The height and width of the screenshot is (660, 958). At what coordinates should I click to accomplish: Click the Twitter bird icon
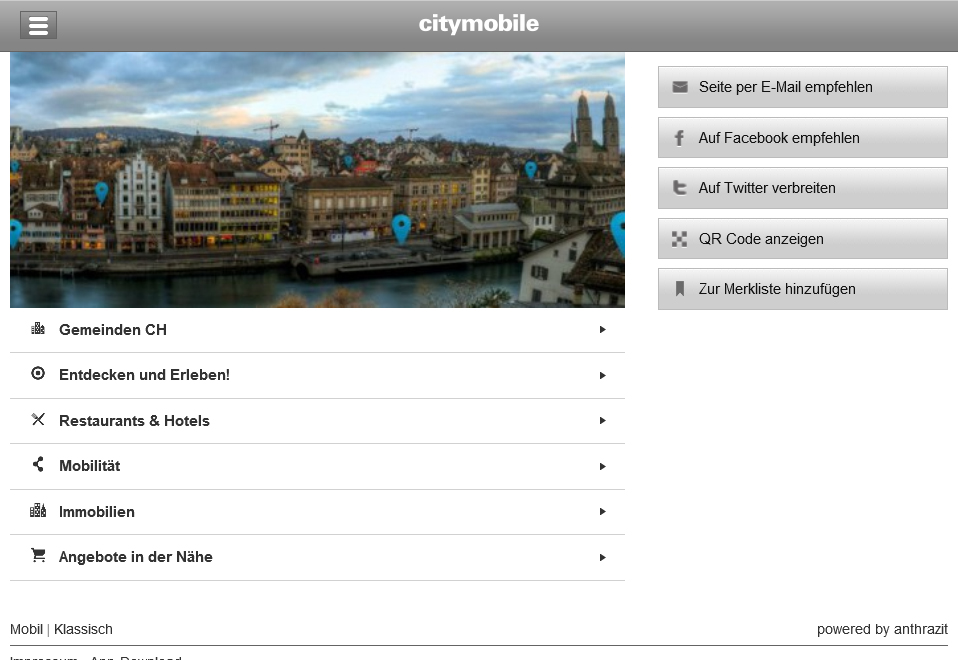[679, 188]
